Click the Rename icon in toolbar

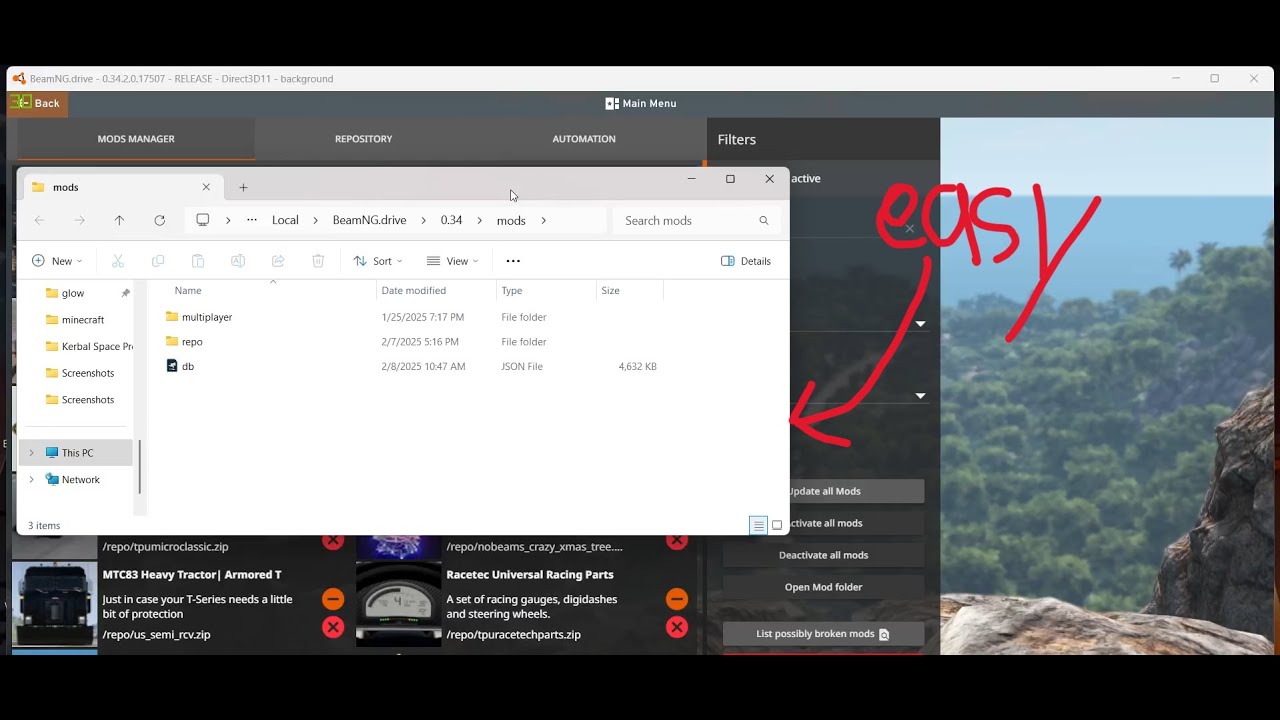[238, 261]
